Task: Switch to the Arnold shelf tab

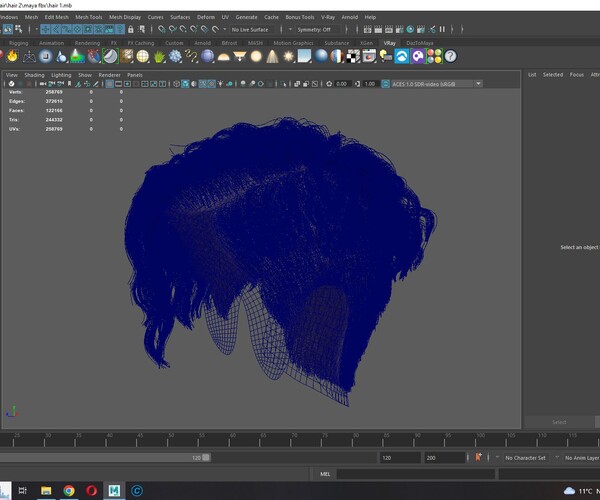Action: [x=202, y=43]
